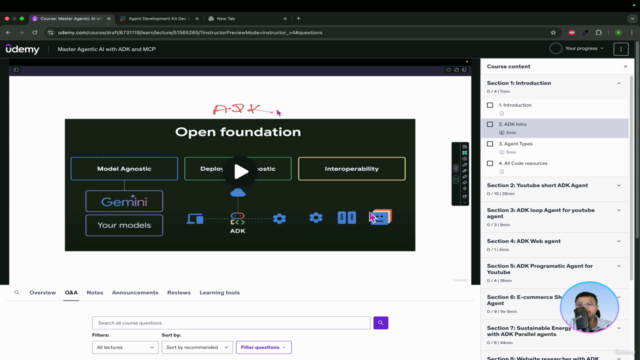Toggle the sidebar icon in video top bar
Screen dimensions: 640x360
[x=16, y=70]
